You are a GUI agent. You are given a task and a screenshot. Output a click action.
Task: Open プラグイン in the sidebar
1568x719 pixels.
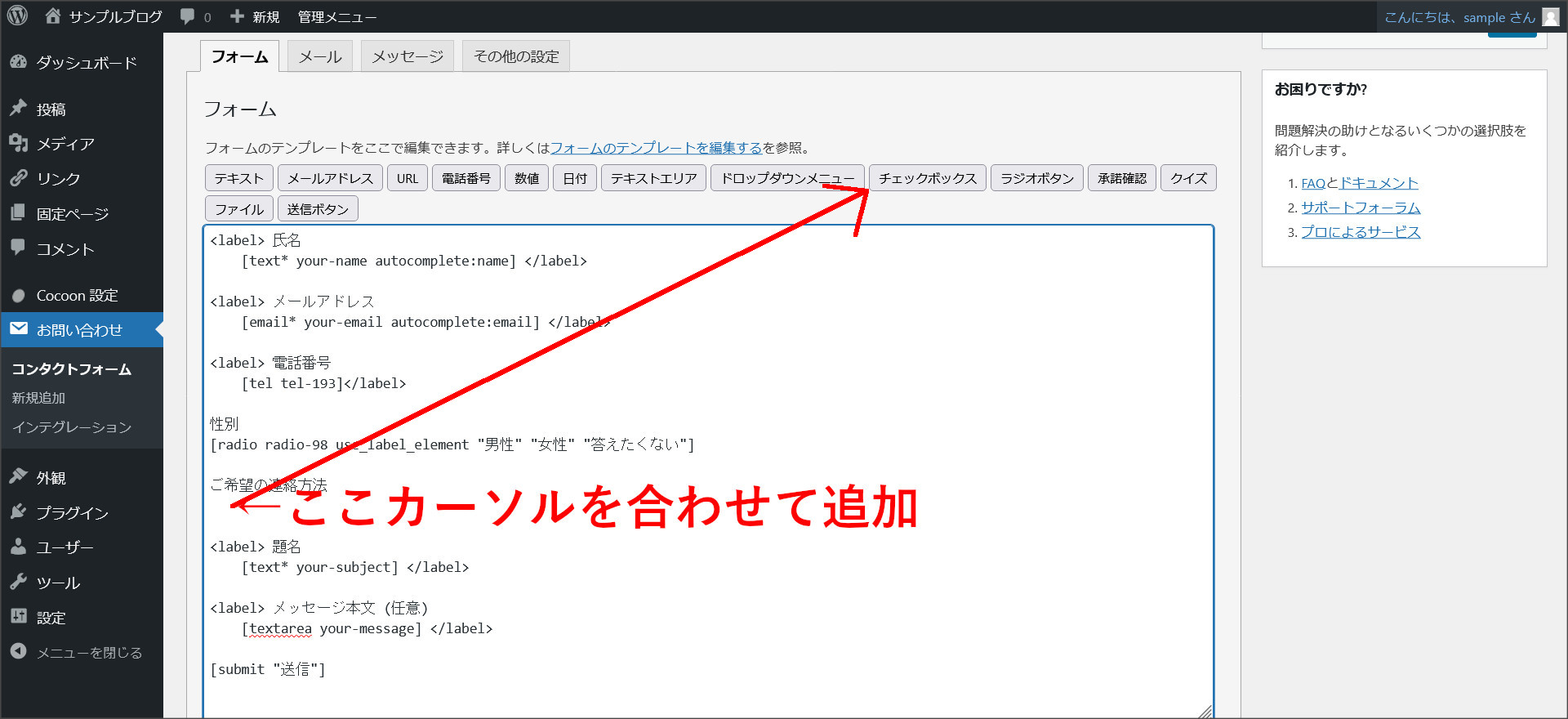(x=72, y=513)
